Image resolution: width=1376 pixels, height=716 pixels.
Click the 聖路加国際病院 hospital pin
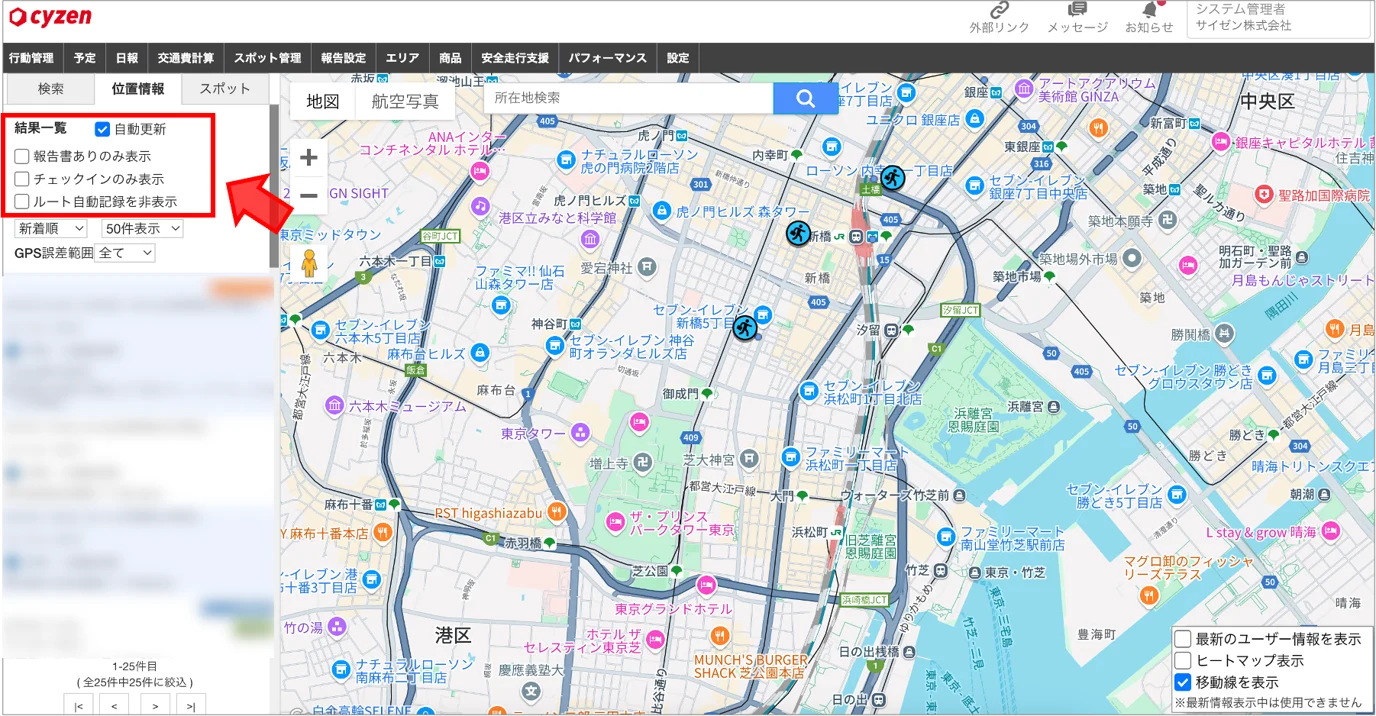click(1264, 194)
